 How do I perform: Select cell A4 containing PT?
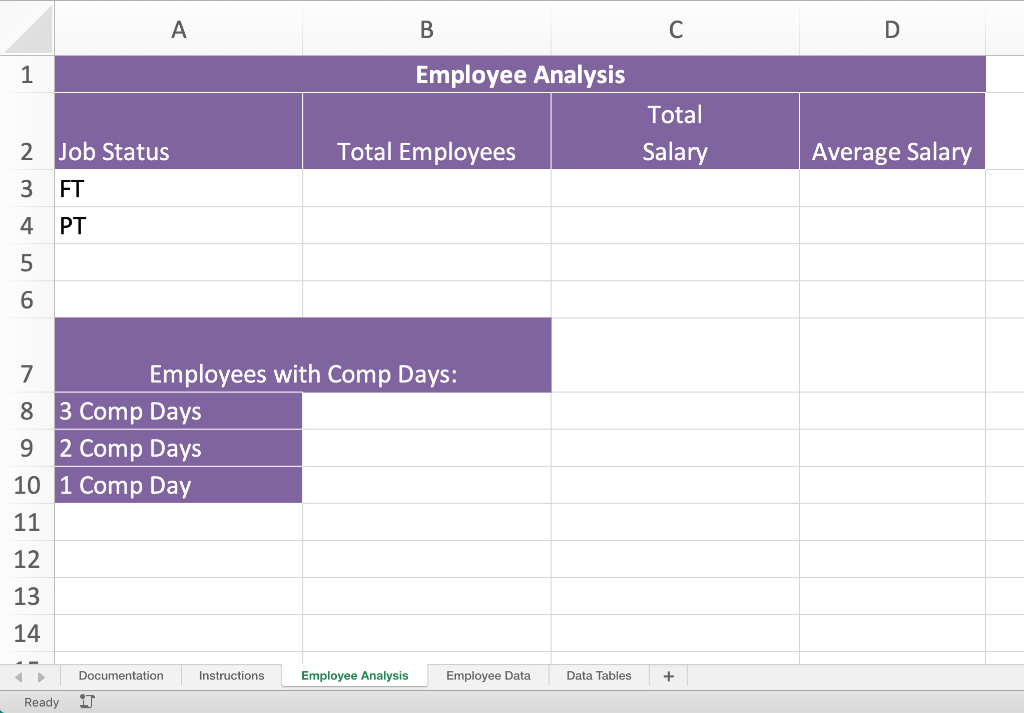click(178, 225)
